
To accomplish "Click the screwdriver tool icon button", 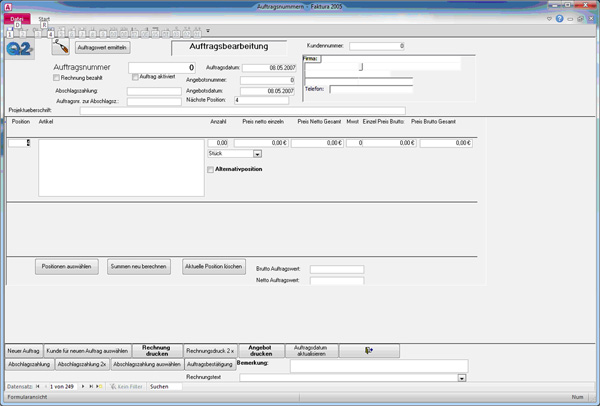I will 60,47.
